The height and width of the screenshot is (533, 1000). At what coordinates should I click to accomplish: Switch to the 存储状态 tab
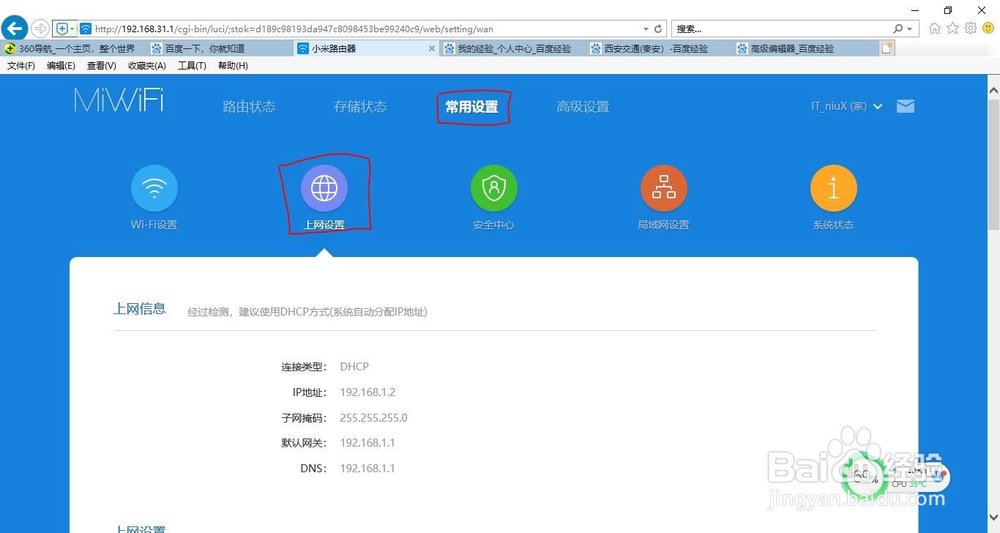tap(360, 106)
